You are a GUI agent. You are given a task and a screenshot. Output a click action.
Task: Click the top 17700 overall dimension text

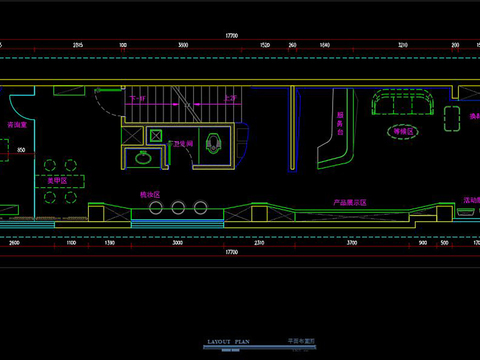click(232, 35)
